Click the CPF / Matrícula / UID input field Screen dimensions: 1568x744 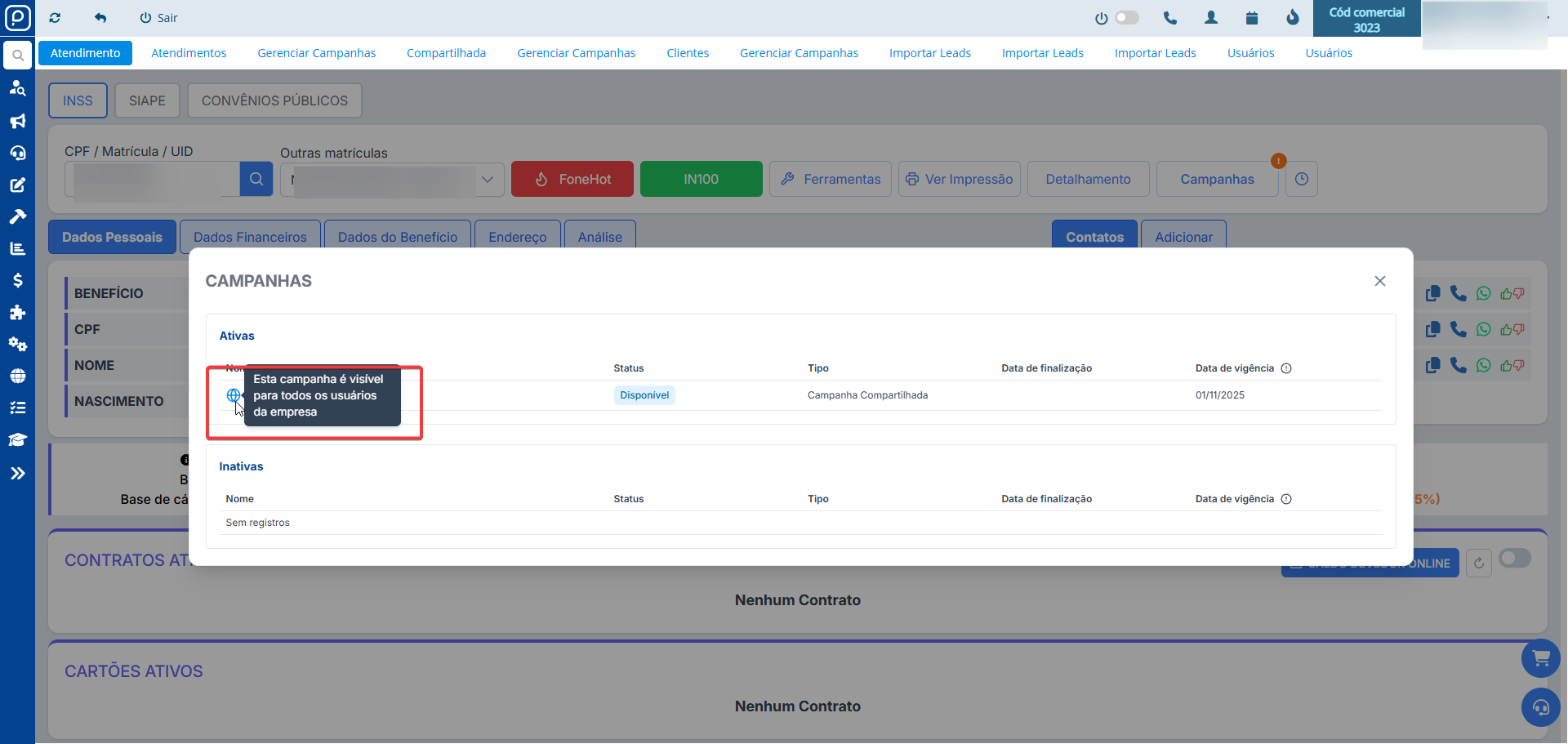coord(152,180)
